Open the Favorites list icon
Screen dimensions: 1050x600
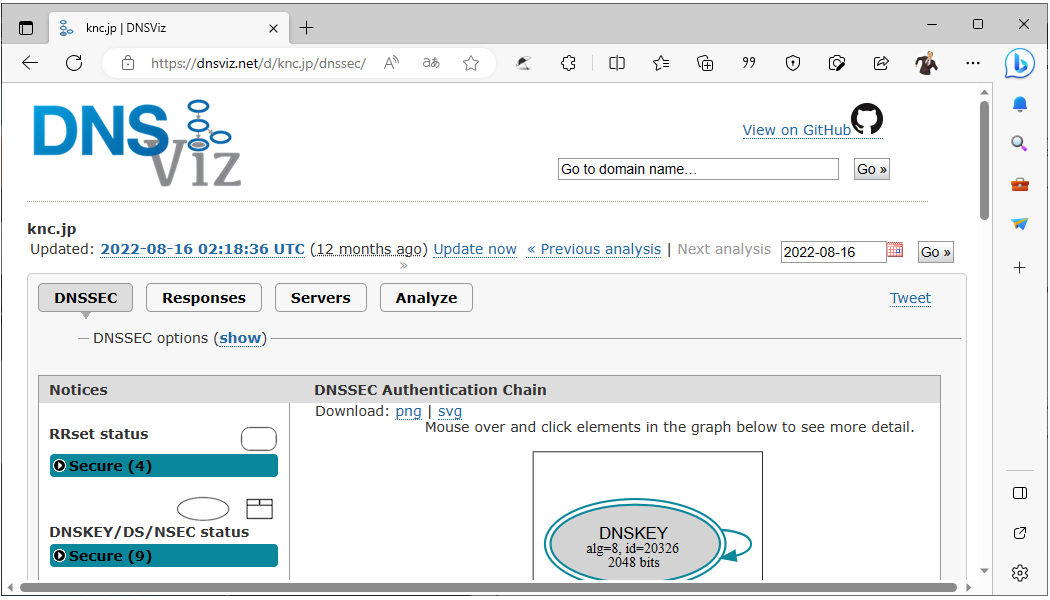tap(661, 63)
